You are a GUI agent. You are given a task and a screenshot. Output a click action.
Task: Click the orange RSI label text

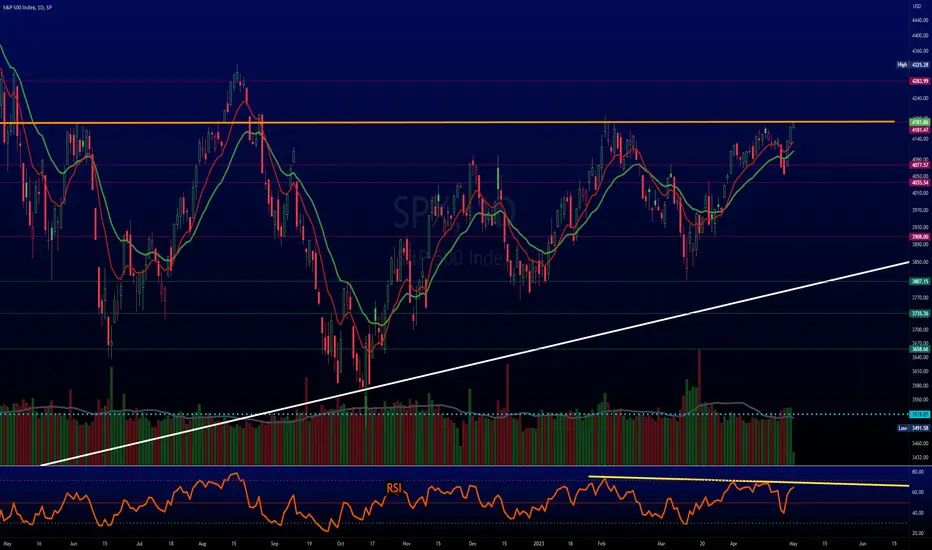[x=394, y=488]
